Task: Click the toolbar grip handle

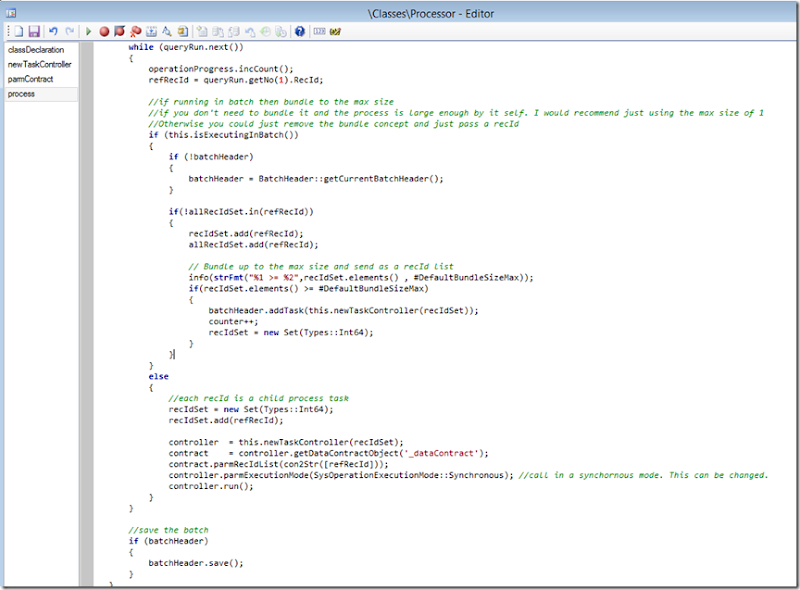Action: click(8, 32)
